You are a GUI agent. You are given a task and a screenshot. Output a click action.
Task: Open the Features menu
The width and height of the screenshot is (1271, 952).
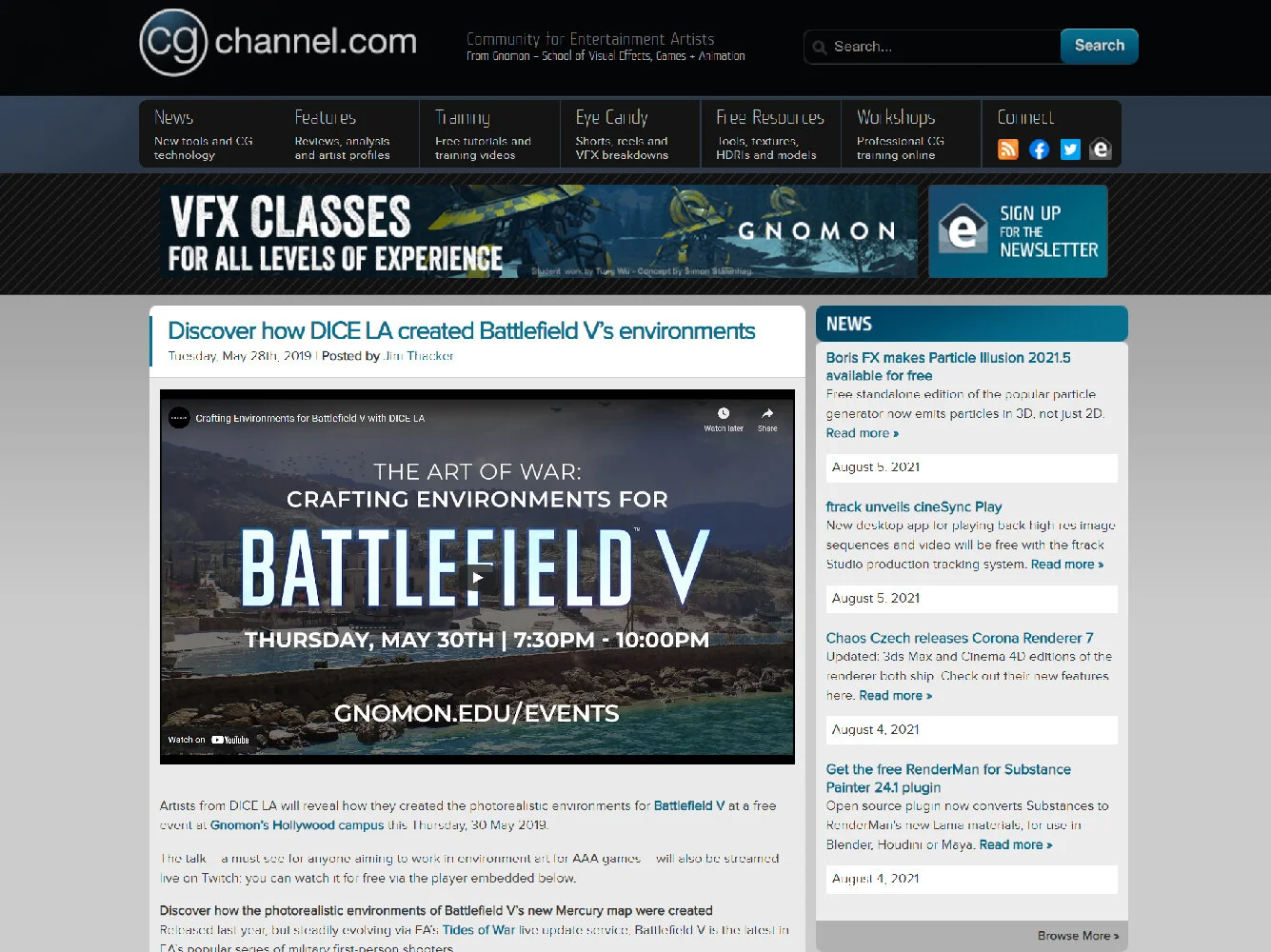point(349,134)
